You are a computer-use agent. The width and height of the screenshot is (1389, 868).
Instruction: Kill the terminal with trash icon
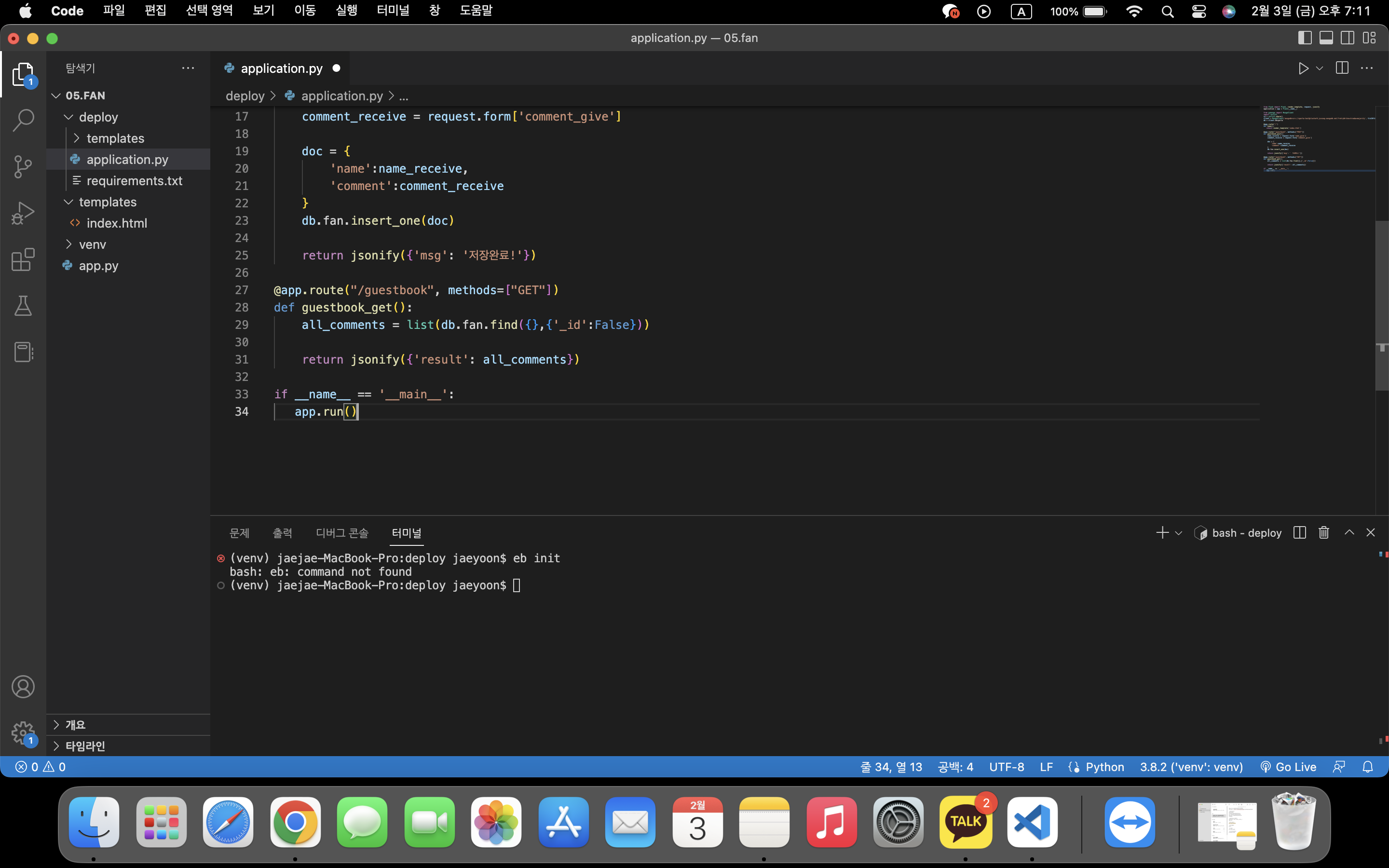point(1324,533)
